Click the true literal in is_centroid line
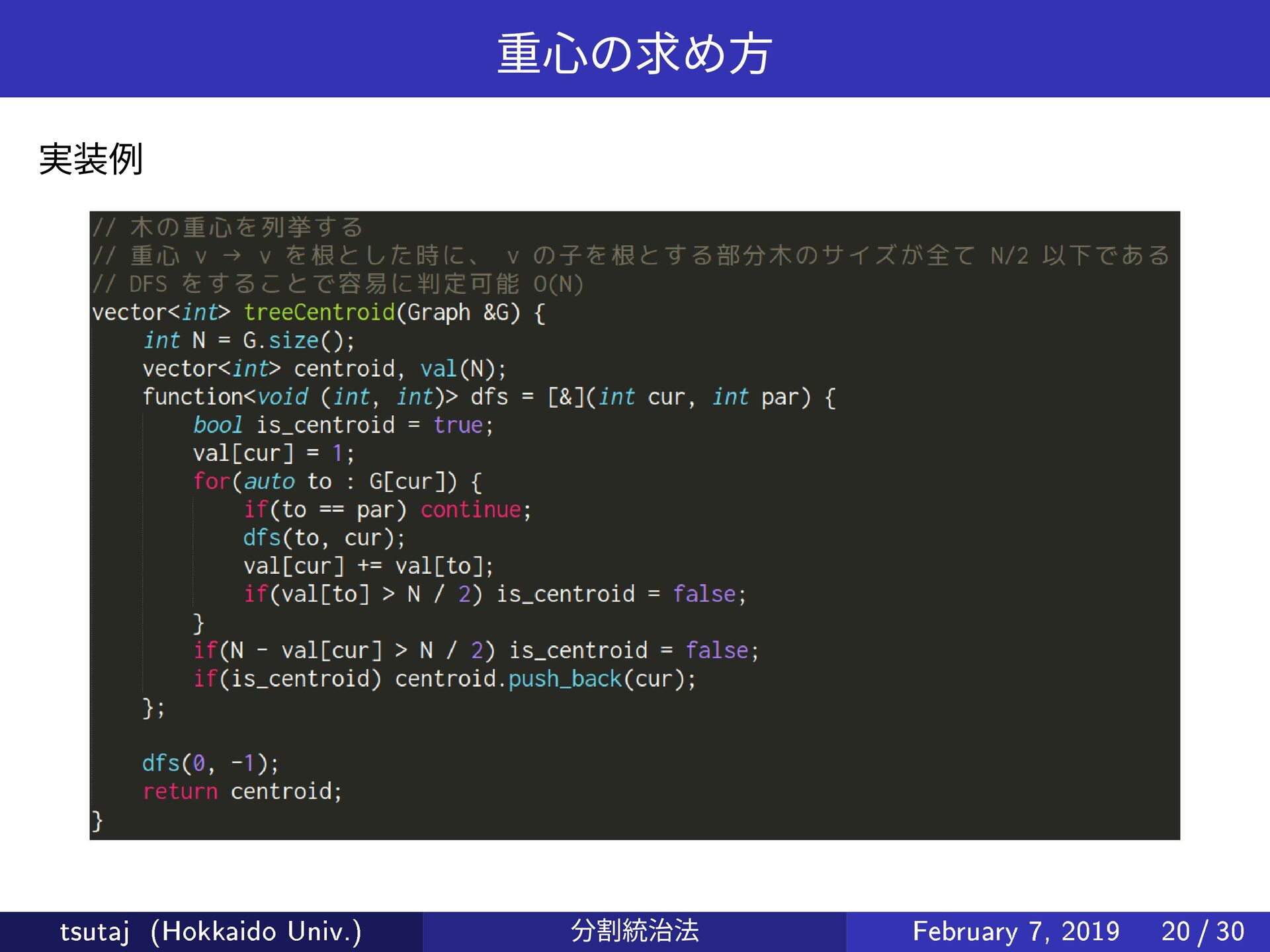 [x=458, y=425]
